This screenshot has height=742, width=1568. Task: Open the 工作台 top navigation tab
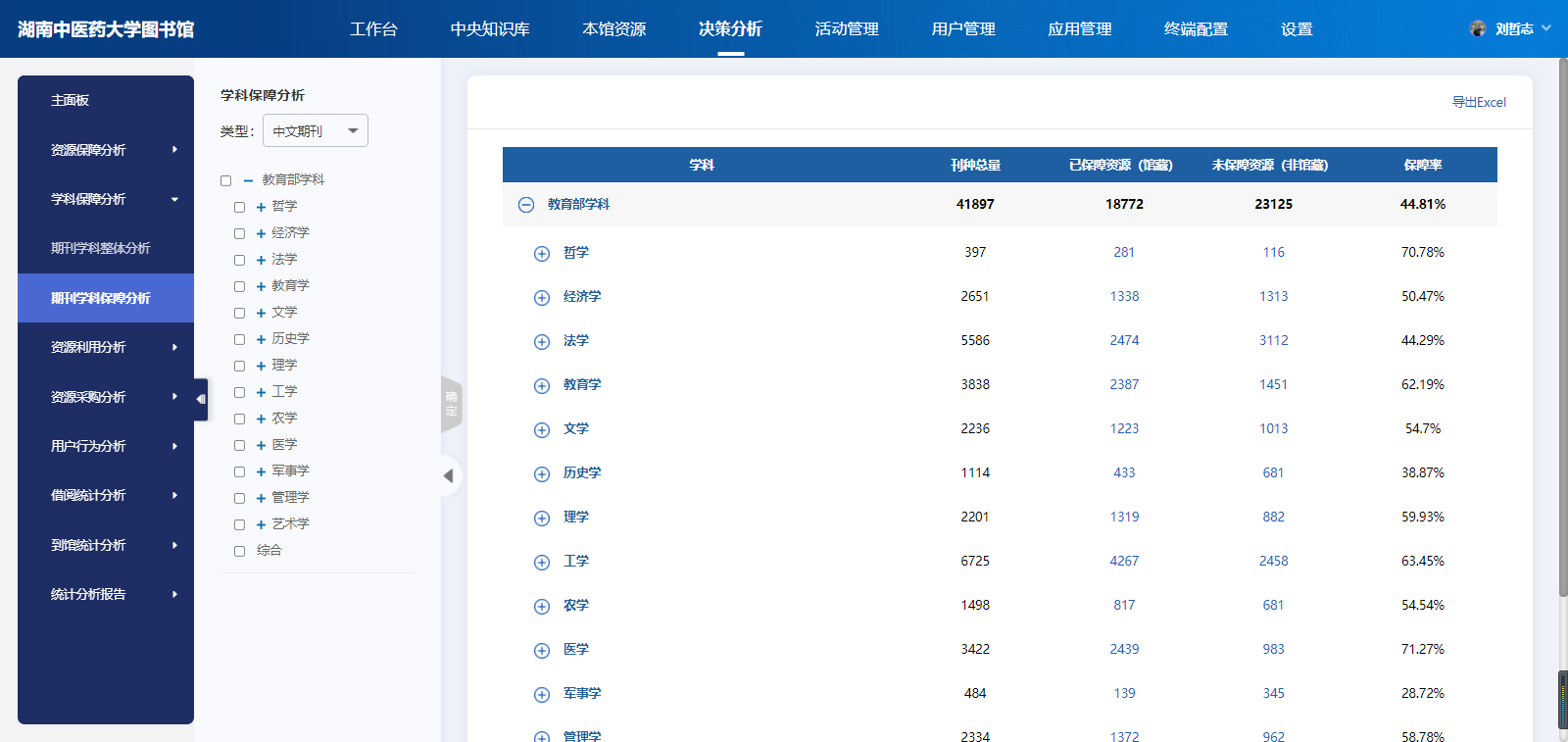[374, 29]
